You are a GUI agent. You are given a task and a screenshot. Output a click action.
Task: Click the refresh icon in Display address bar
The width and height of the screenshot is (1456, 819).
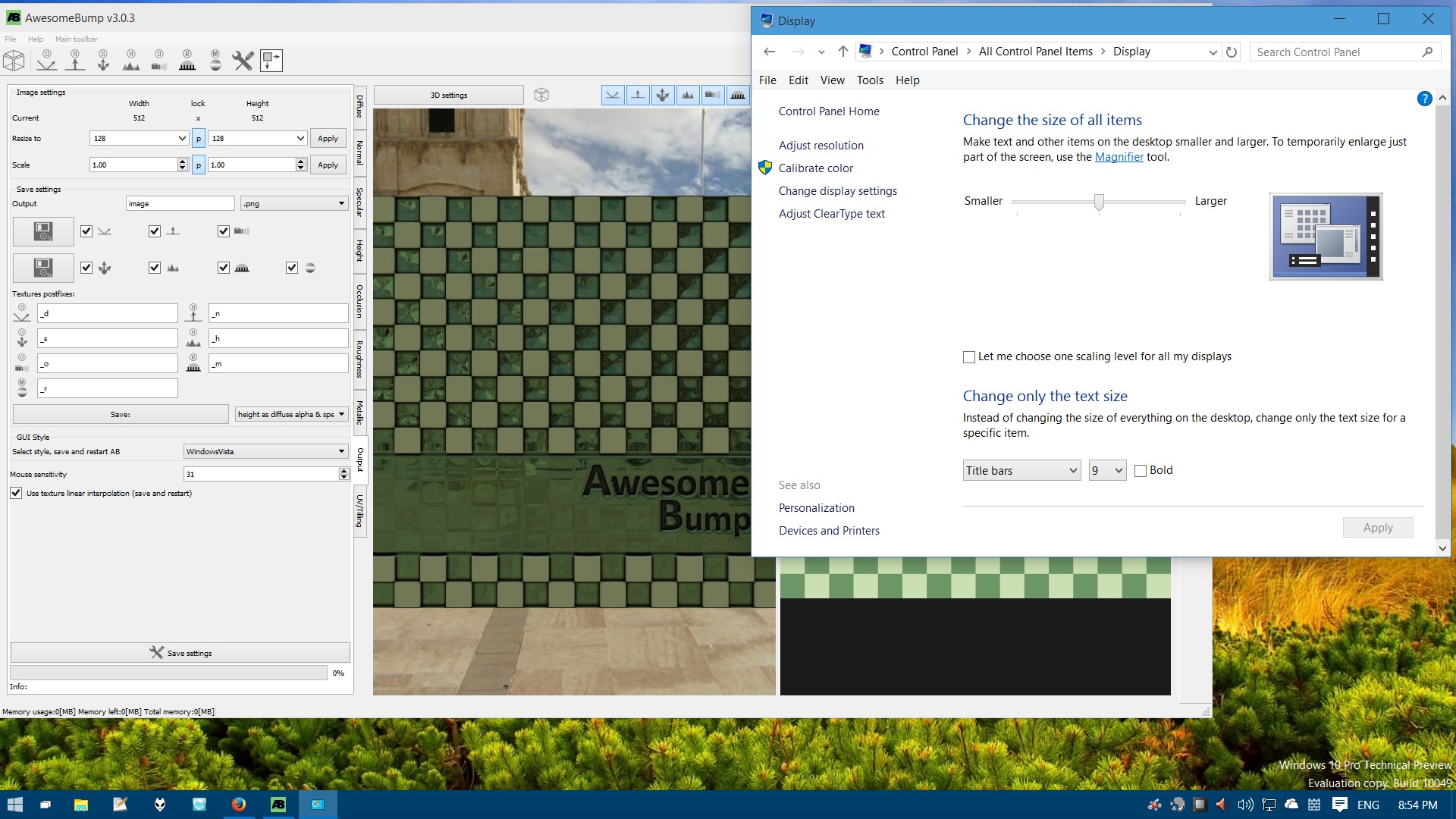(x=1232, y=52)
